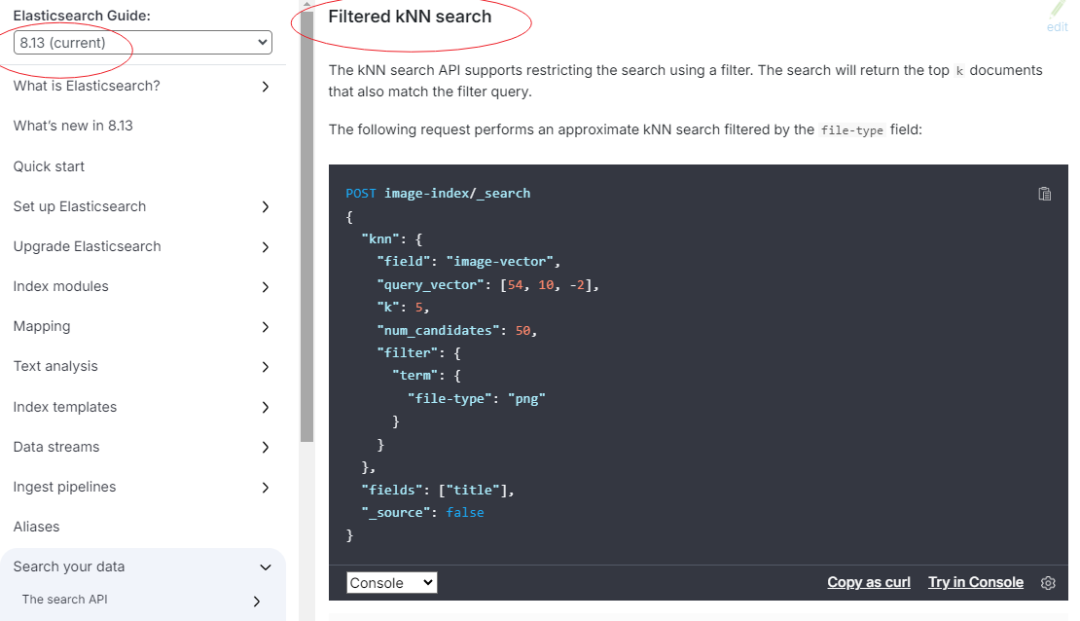Open the Console format dropdown
The width and height of the screenshot is (1080, 621).
tap(391, 582)
